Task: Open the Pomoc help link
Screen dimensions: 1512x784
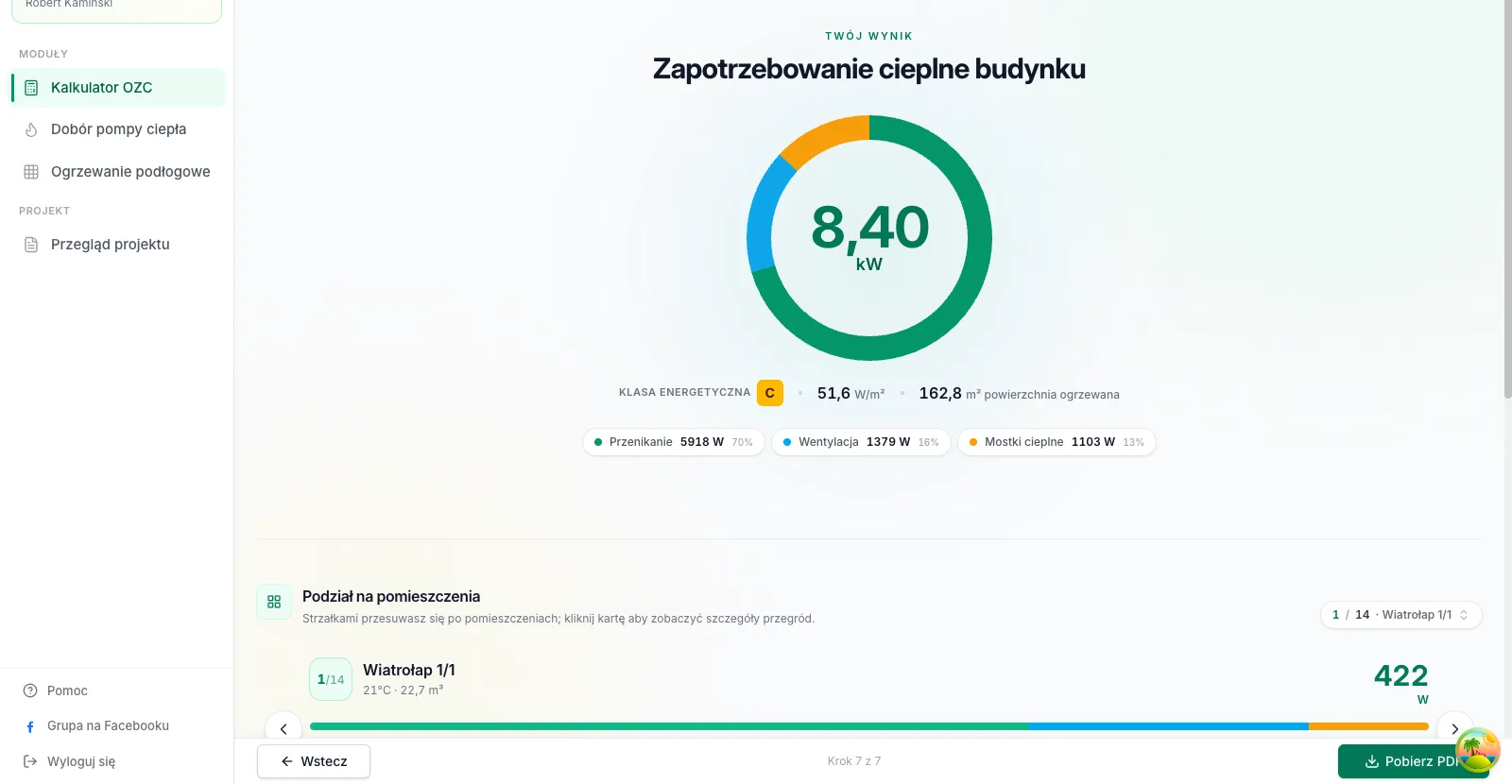Action: (67, 690)
